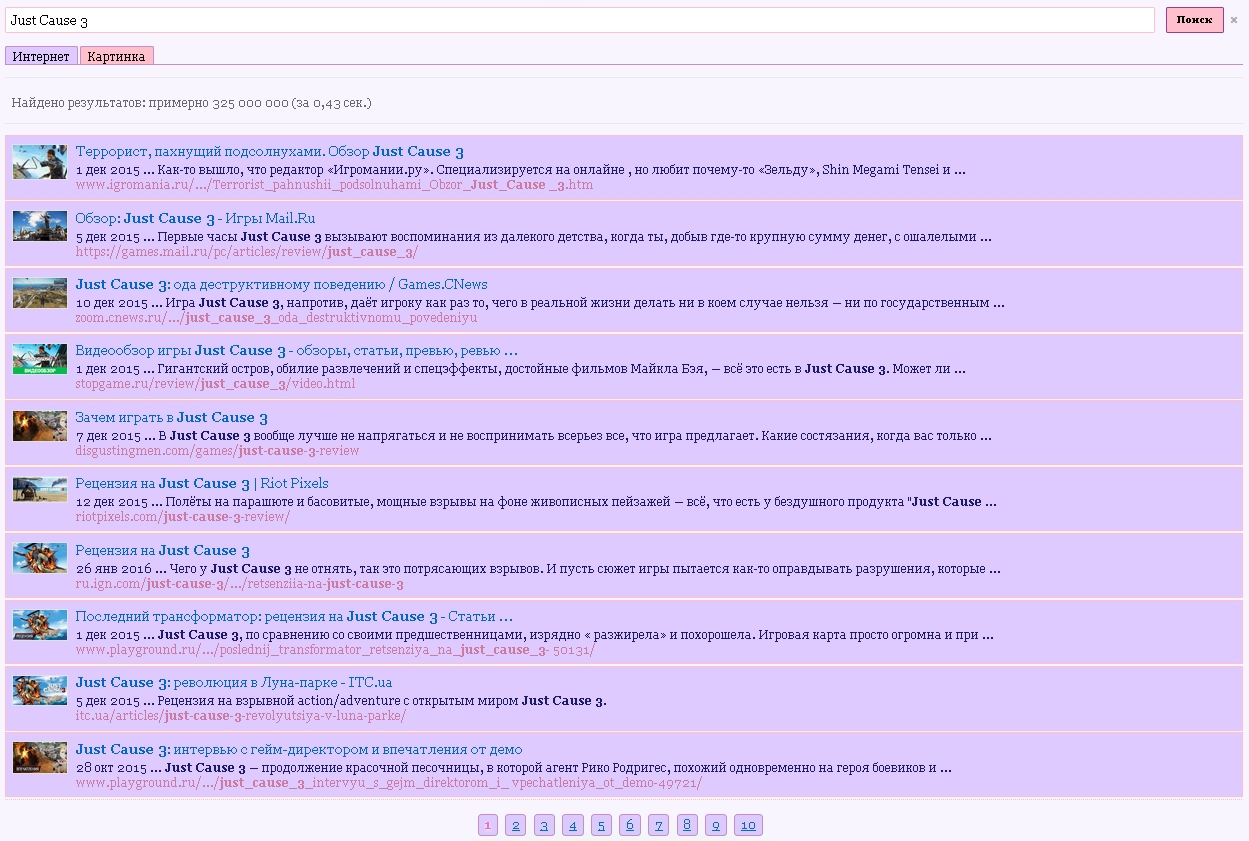Open 'Террорист, пахнущий подсолнухами' review link
This screenshot has height=841, width=1249.
click(x=269, y=152)
